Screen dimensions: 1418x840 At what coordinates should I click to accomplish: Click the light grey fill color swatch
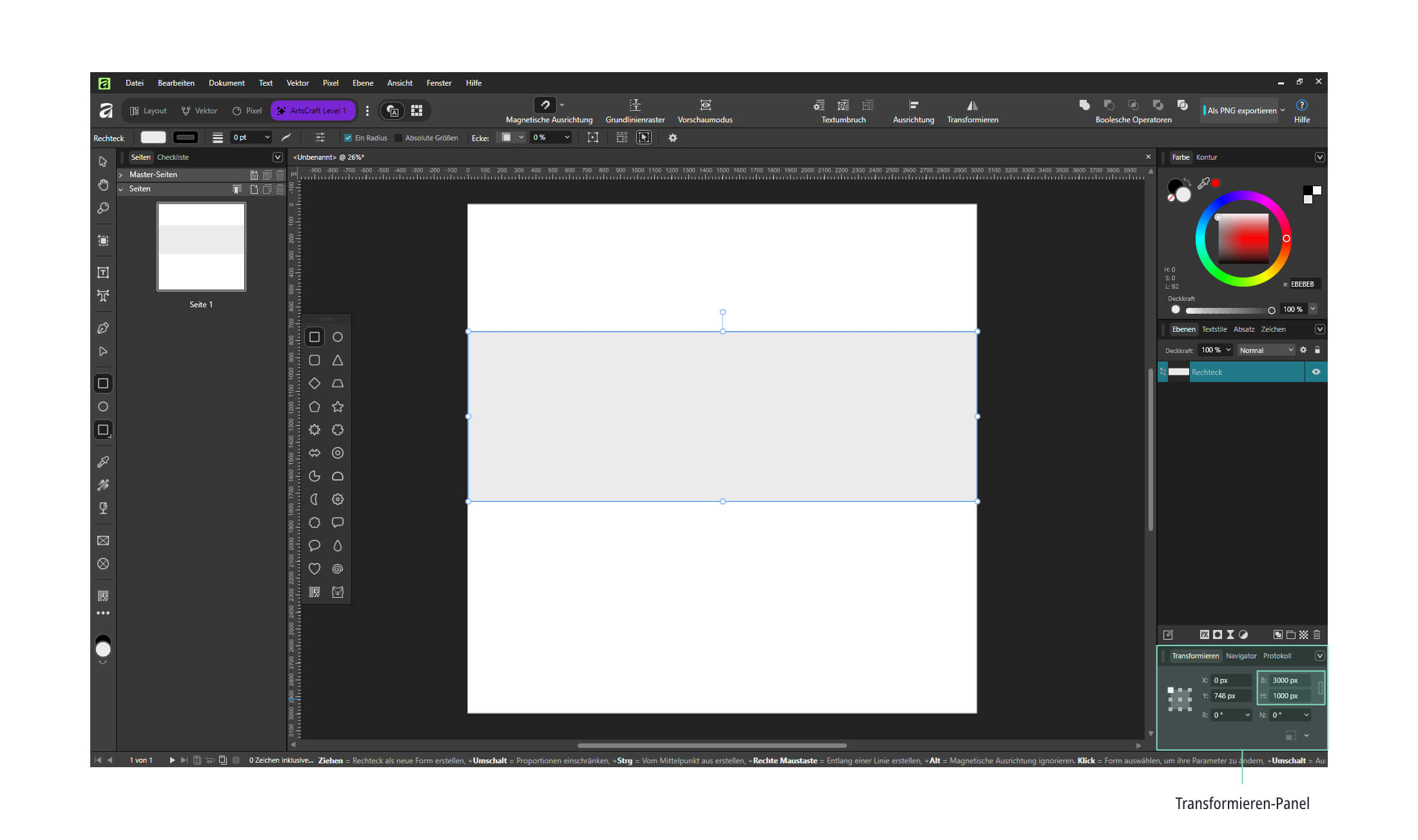pyautogui.click(x=153, y=137)
